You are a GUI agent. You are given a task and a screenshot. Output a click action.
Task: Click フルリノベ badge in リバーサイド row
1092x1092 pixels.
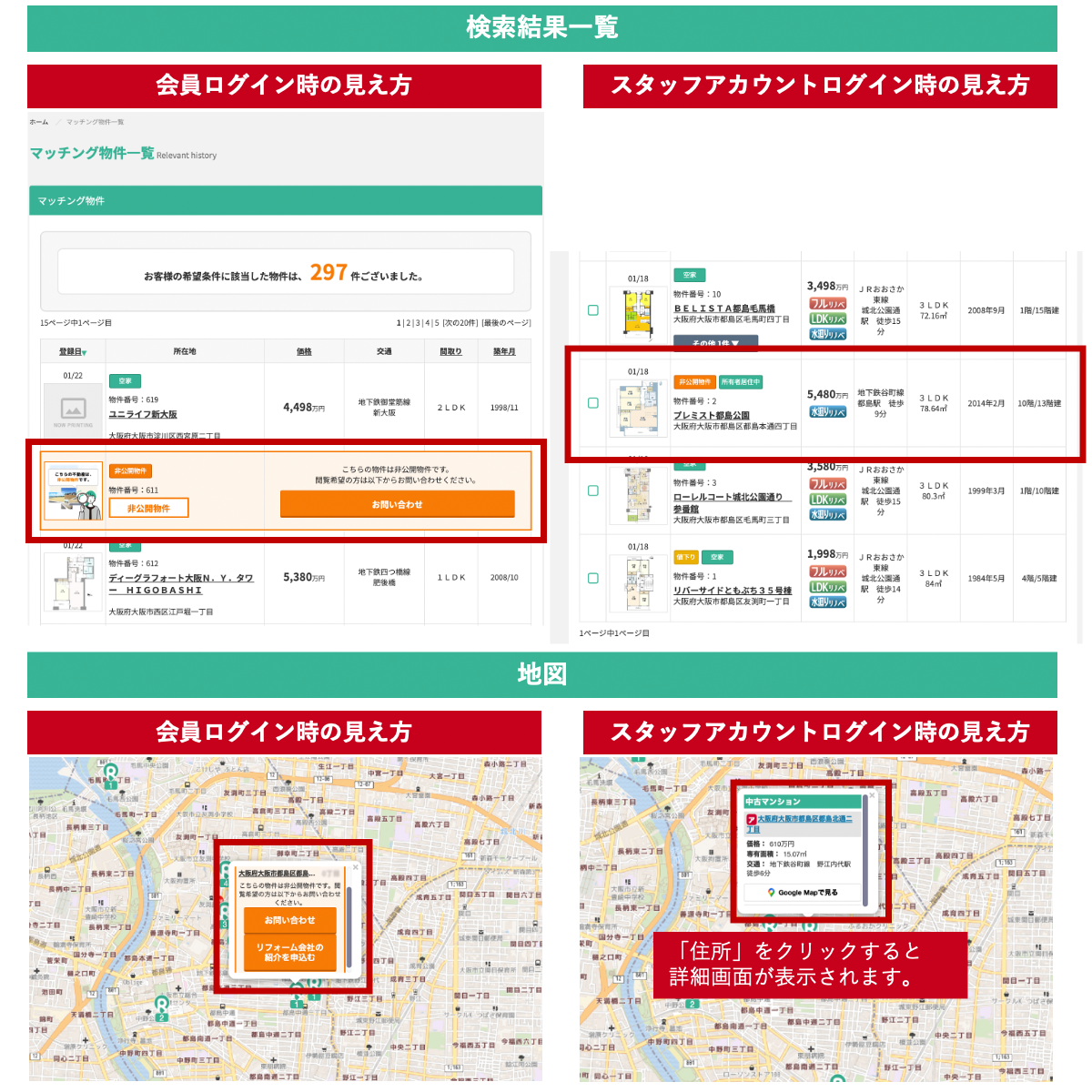click(828, 571)
